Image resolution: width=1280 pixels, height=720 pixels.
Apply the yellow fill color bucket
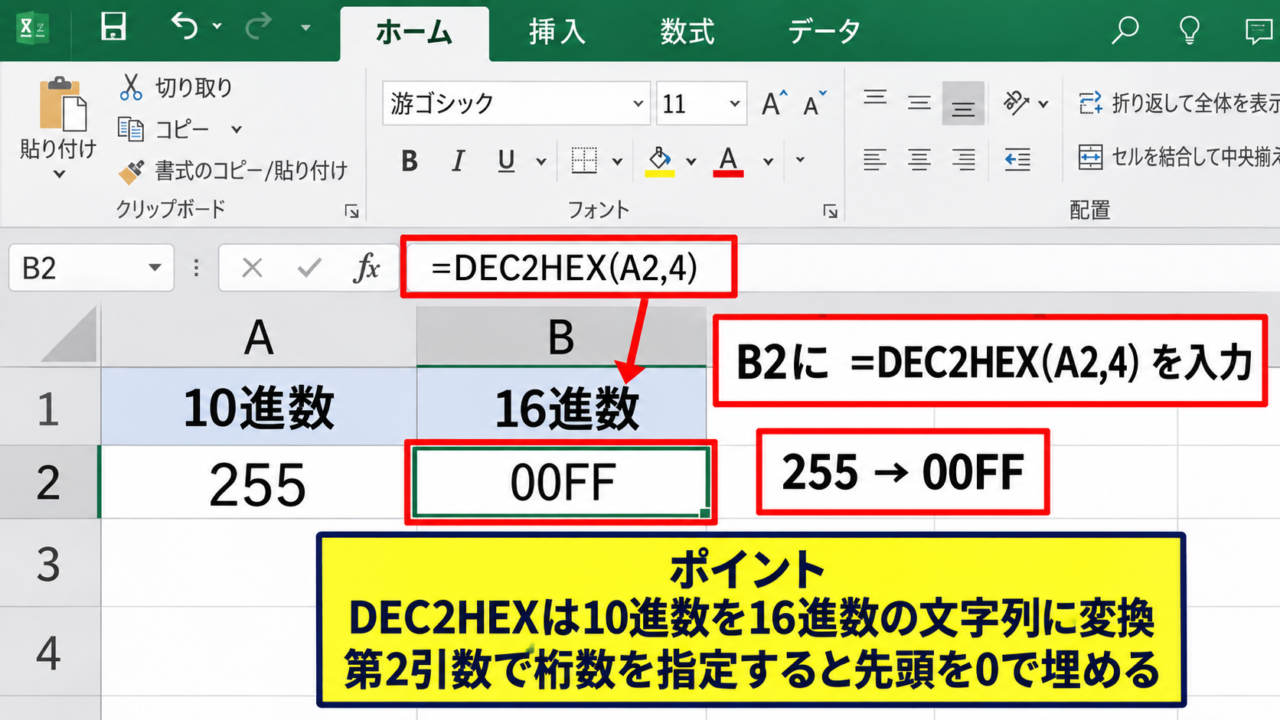[659, 161]
